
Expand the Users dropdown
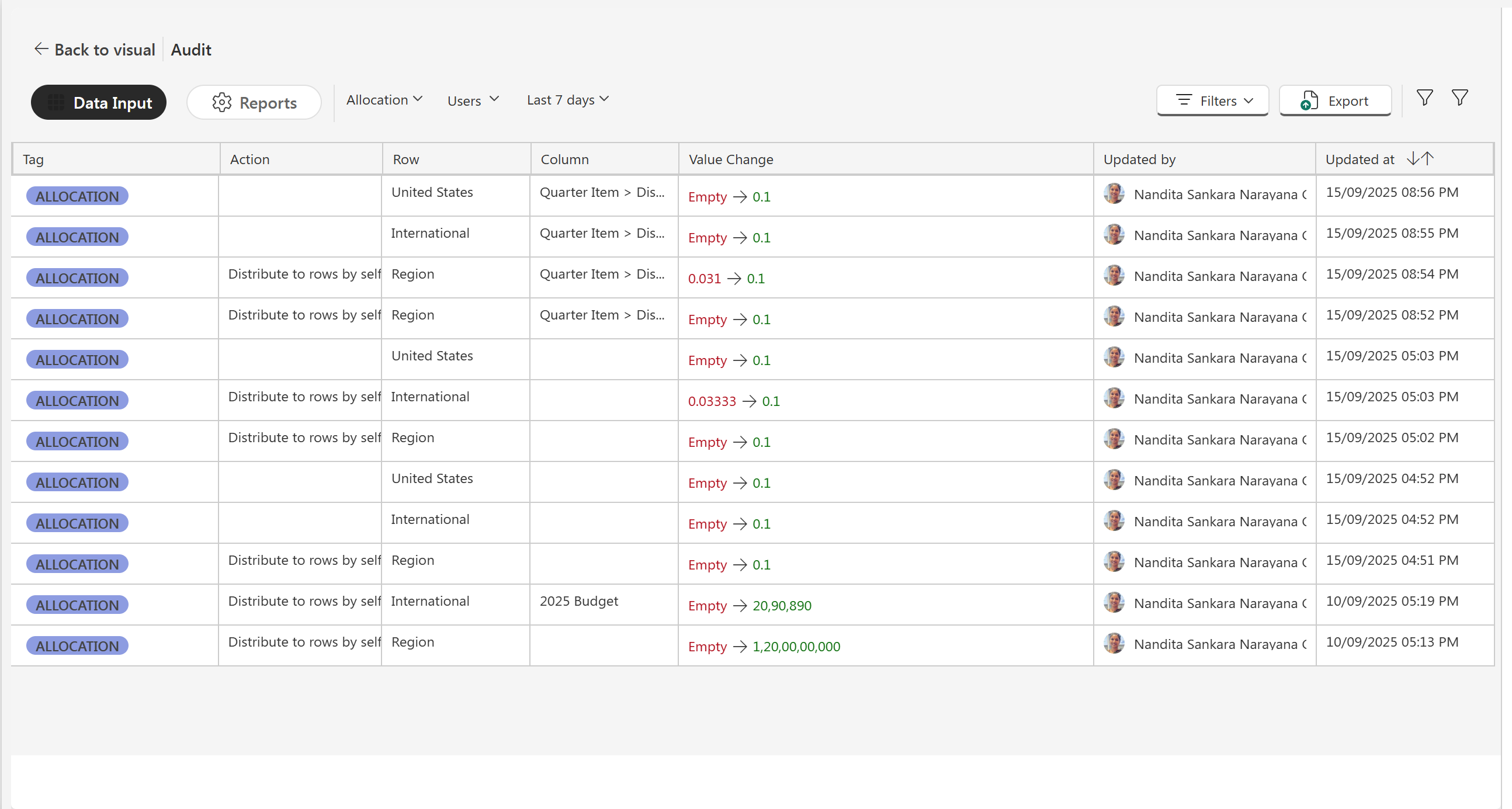473,100
